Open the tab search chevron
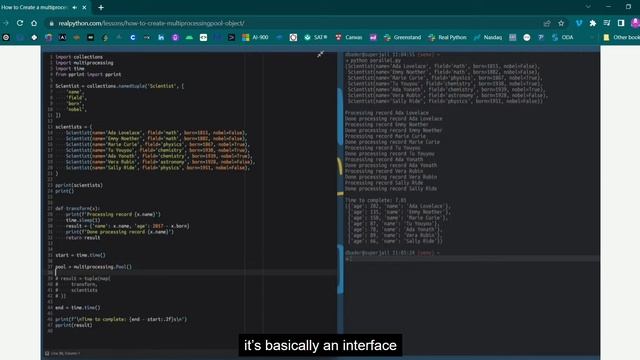The image size is (640, 360). (x=588, y=7)
